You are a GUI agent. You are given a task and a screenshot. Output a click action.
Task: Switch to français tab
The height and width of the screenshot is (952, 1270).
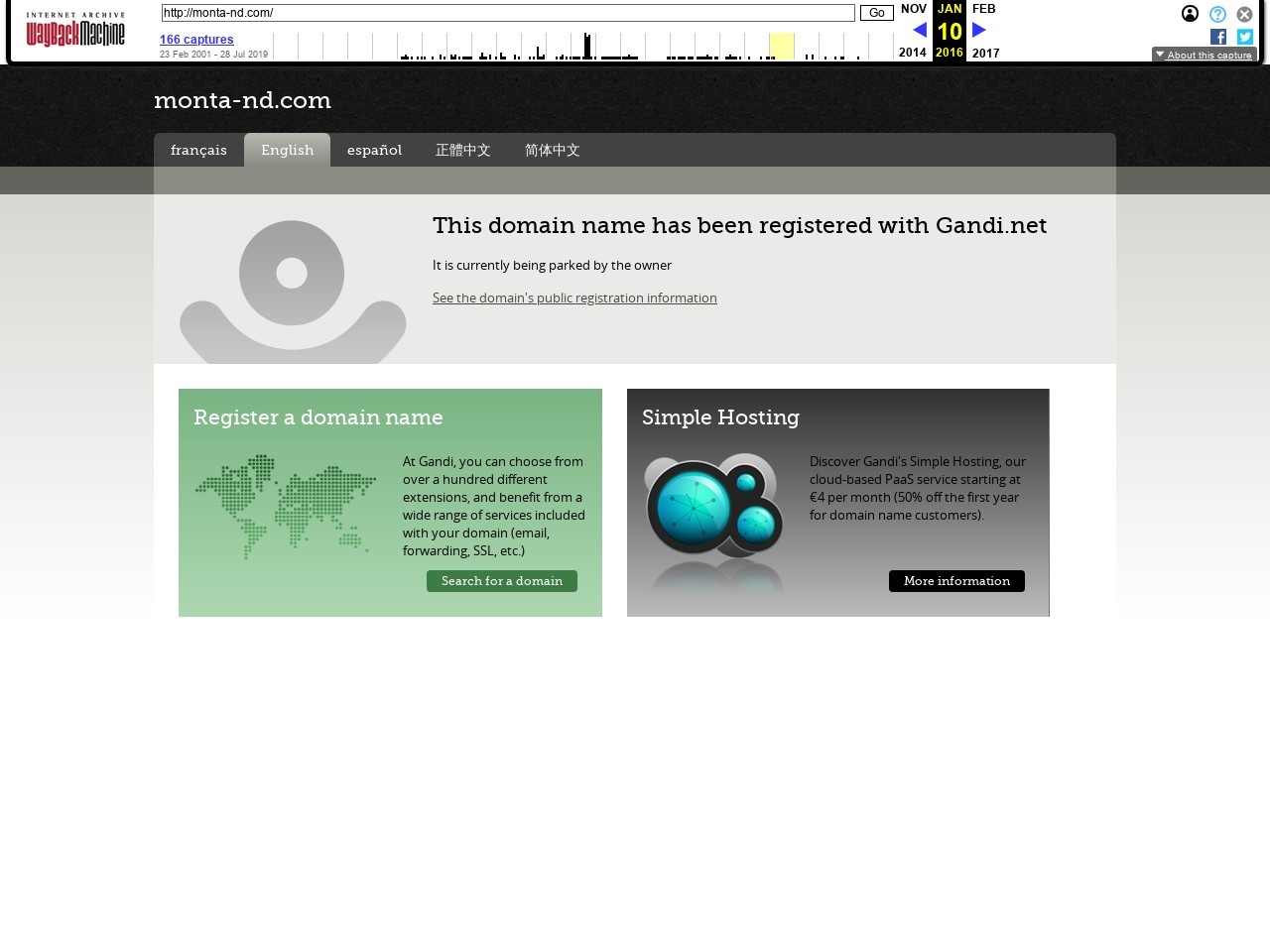coord(198,151)
